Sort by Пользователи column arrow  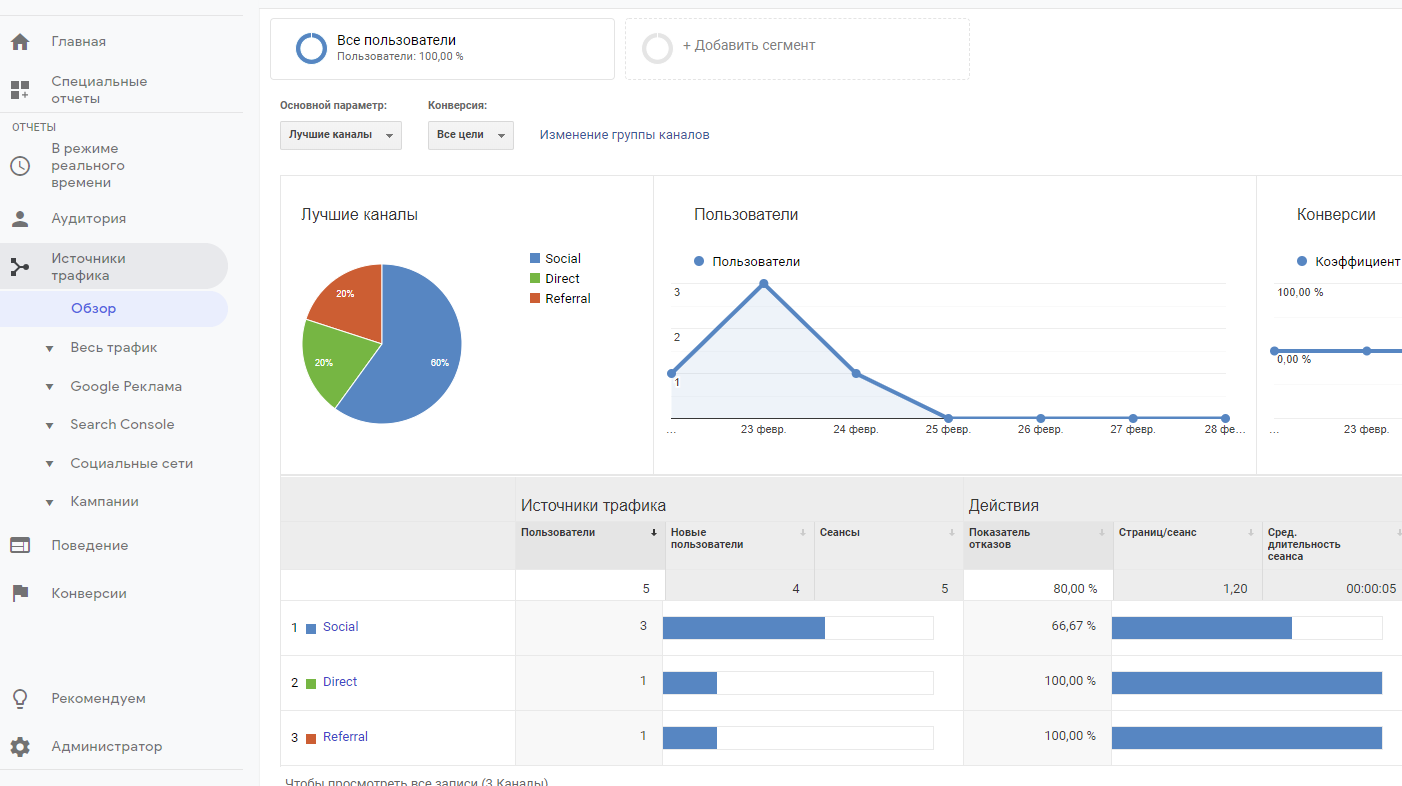click(x=654, y=533)
